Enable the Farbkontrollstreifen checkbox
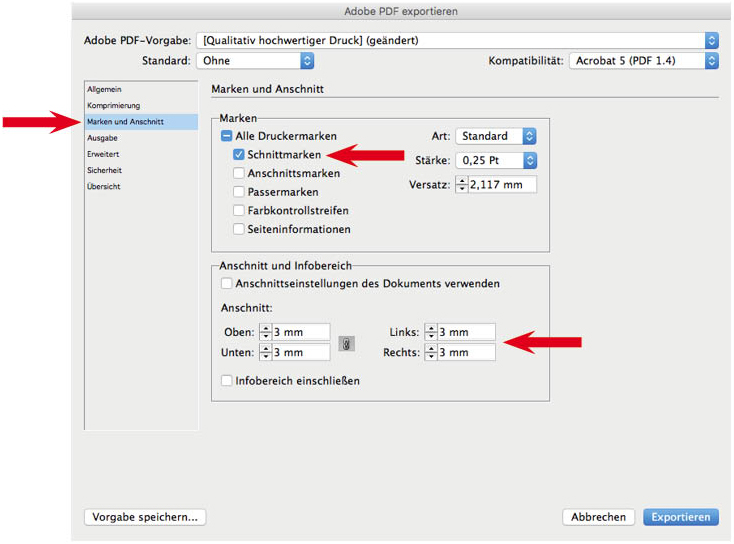Viewport: 734px width, 544px height. (x=238, y=211)
